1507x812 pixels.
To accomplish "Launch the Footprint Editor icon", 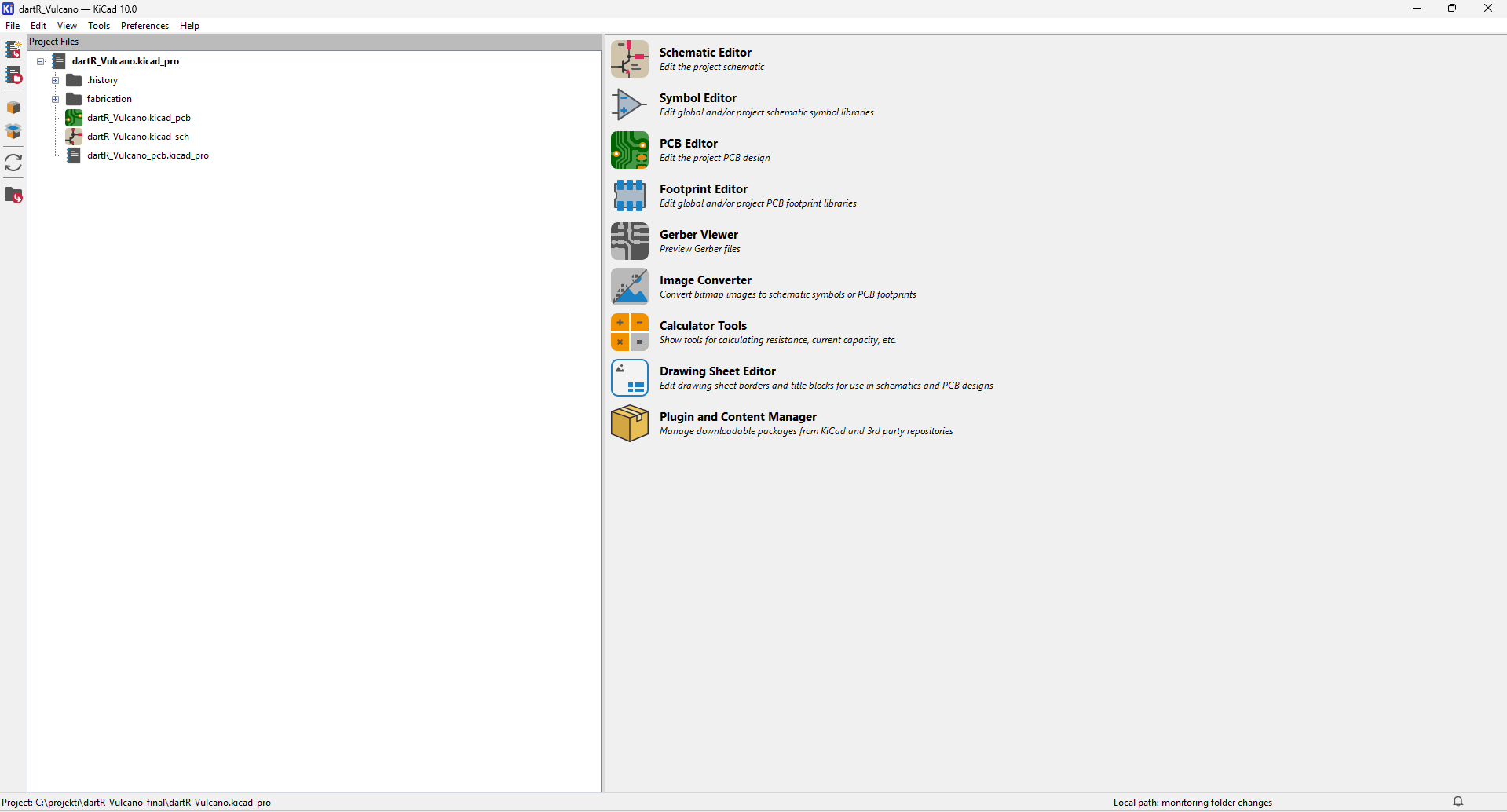I will pyautogui.click(x=630, y=196).
